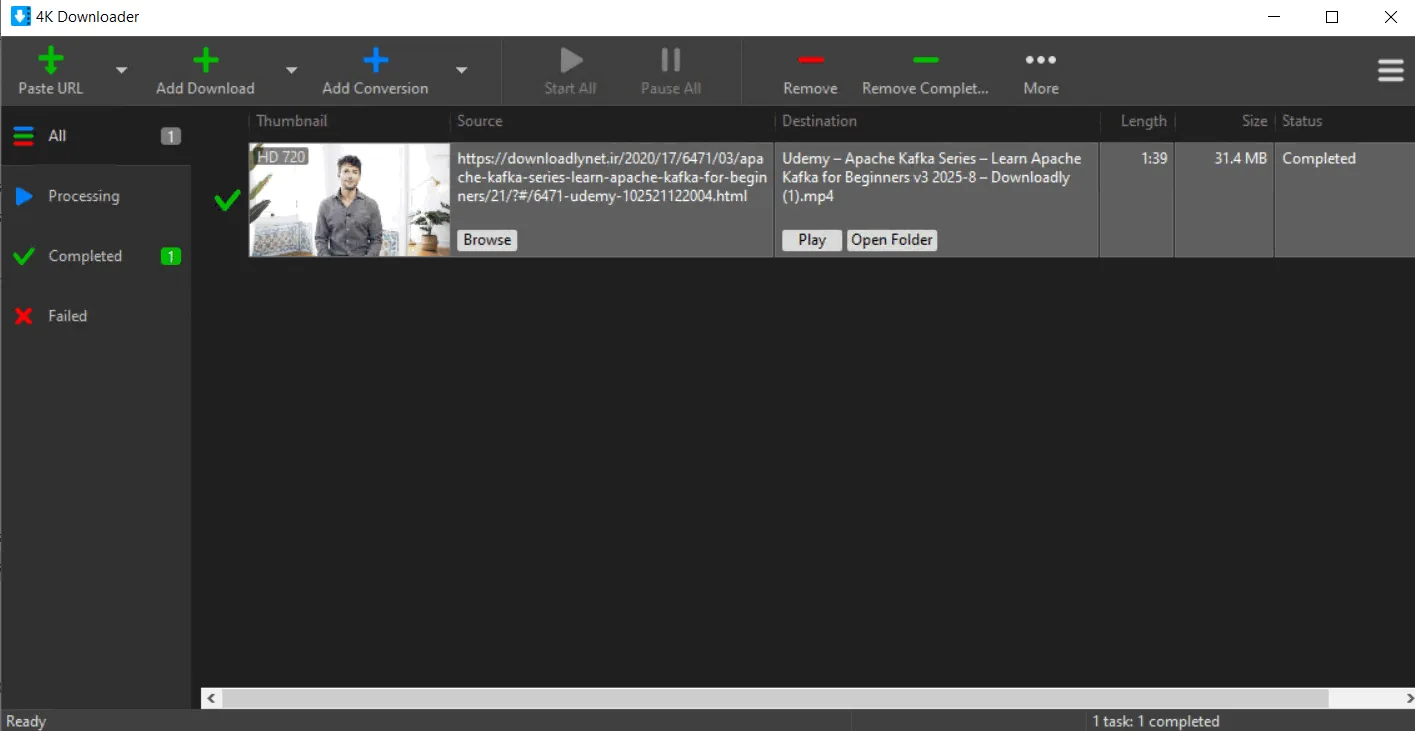This screenshot has width=1415, height=731.
Task: Click the green checkmark beside the download row
Action: pyautogui.click(x=227, y=200)
